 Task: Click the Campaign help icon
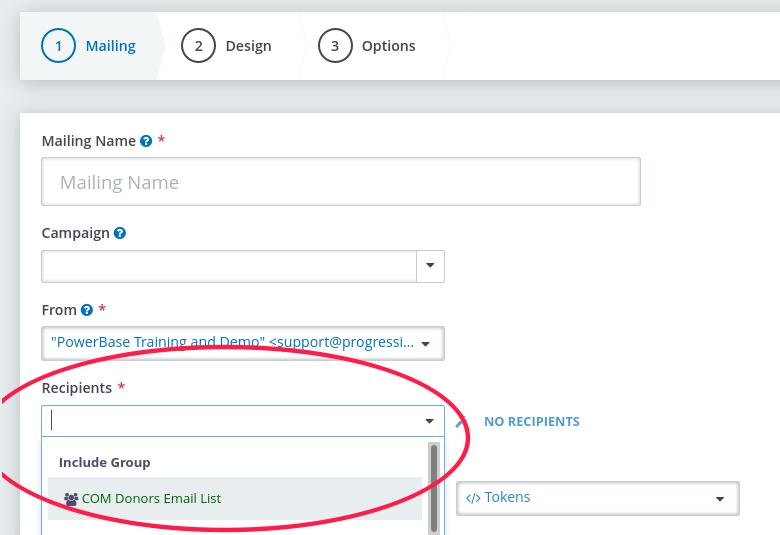(120, 233)
